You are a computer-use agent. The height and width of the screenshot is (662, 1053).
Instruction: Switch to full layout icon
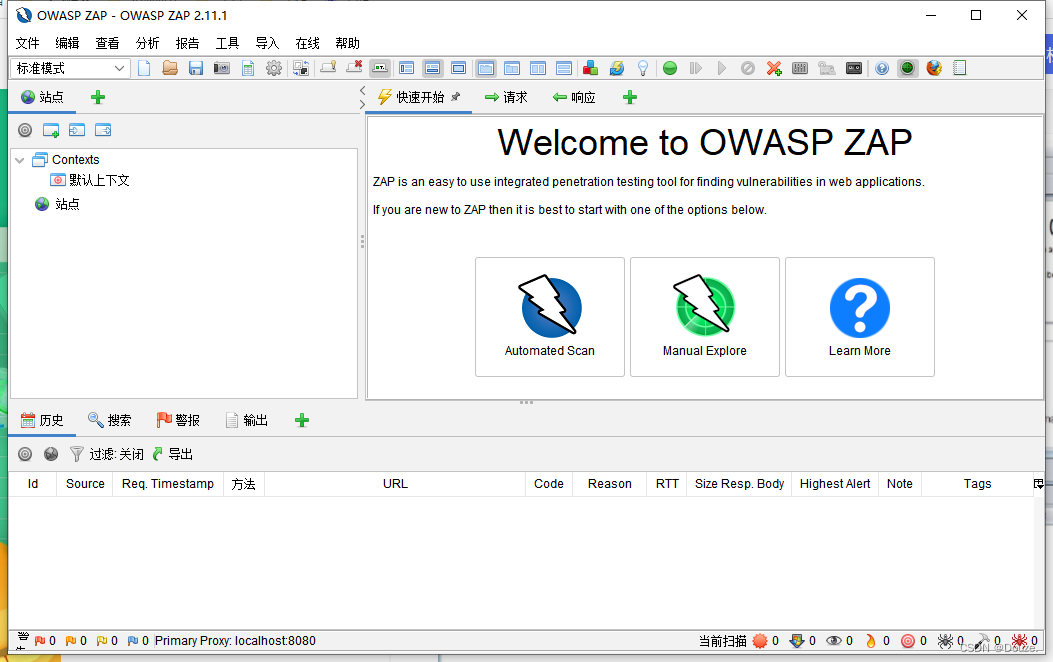(x=459, y=68)
